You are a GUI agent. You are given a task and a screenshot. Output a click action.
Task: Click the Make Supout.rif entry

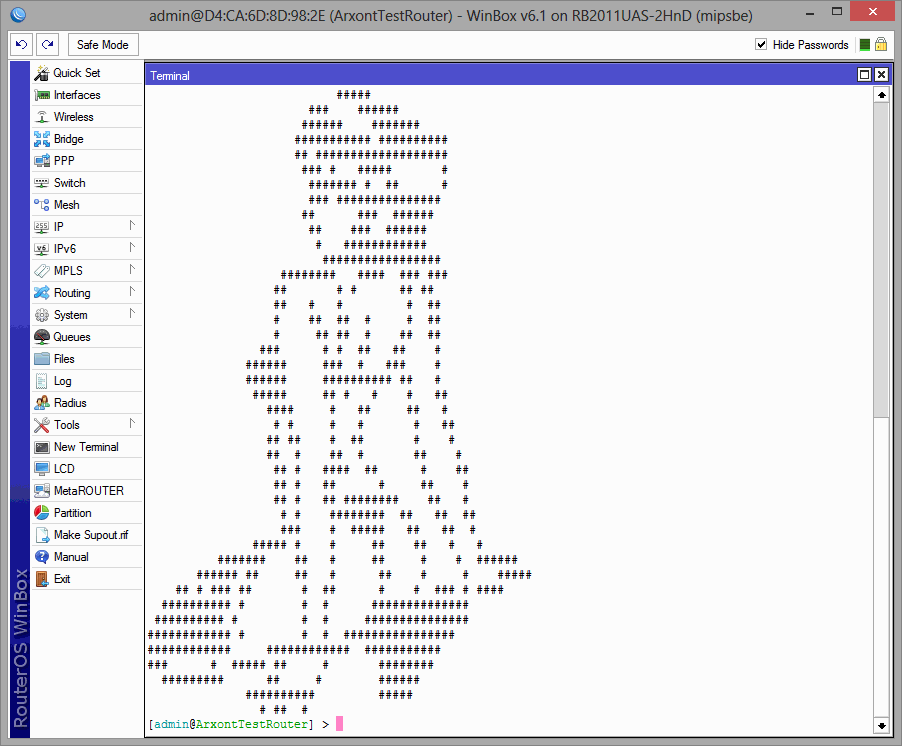(91, 535)
